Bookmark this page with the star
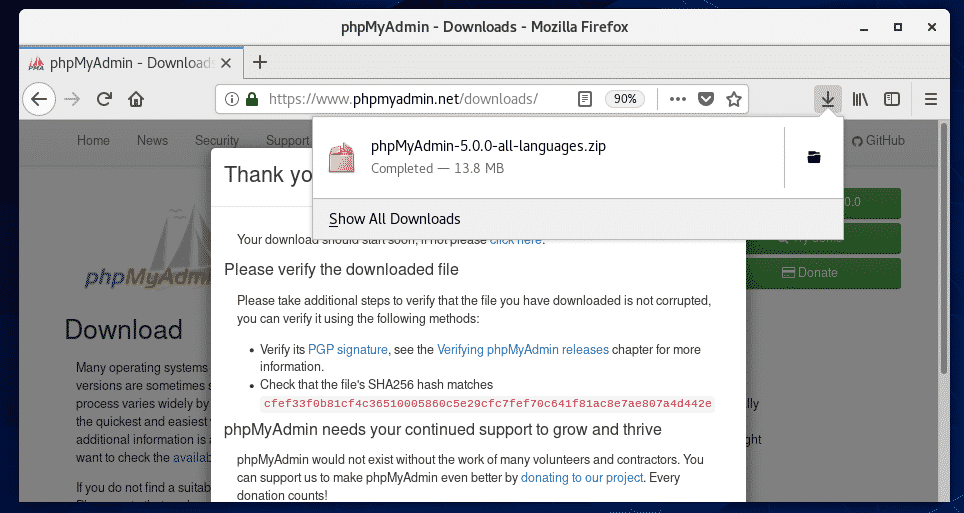This screenshot has height=513, width=964. (733, 99)
